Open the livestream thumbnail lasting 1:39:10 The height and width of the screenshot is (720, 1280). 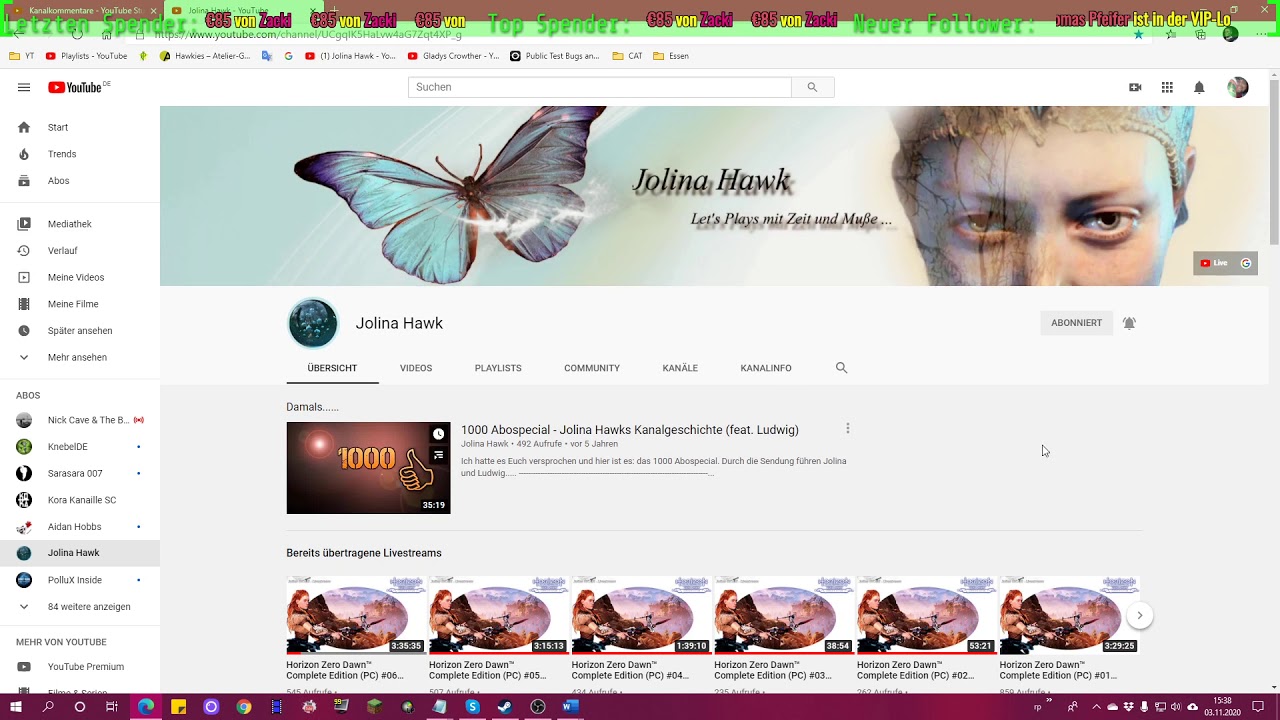click(641, 615)
